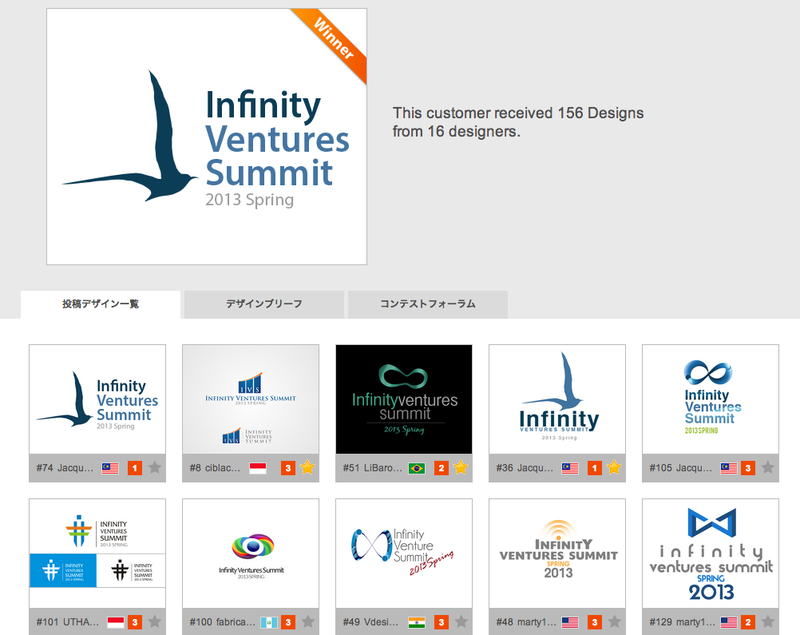Screen dimensions: 800x635
Task: Open design #129 thumbnail
Action: click(x=710, y=553)
